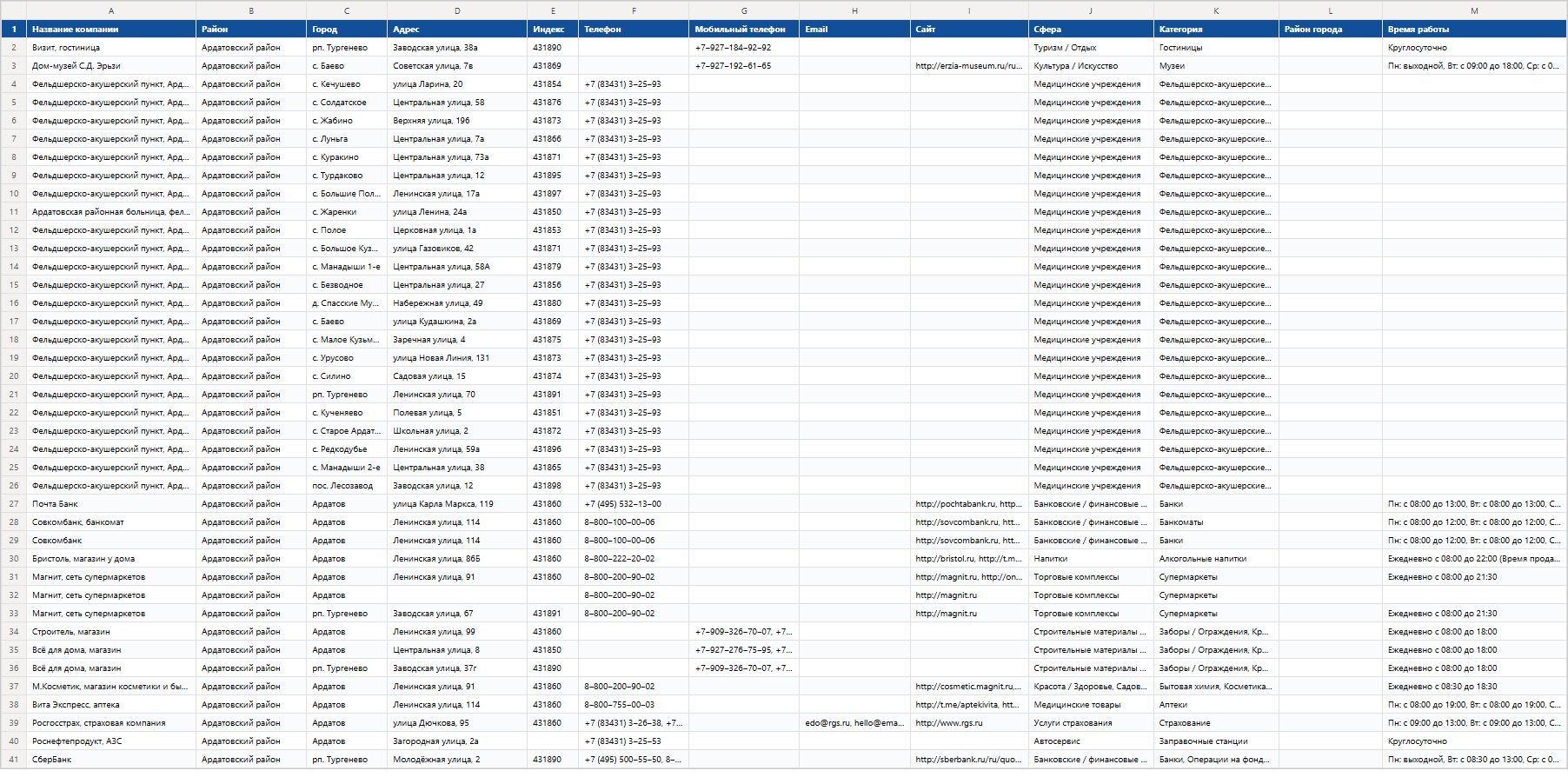
Task: Click the 'с. Куракино' city cell
Action: tap(347, 157)
